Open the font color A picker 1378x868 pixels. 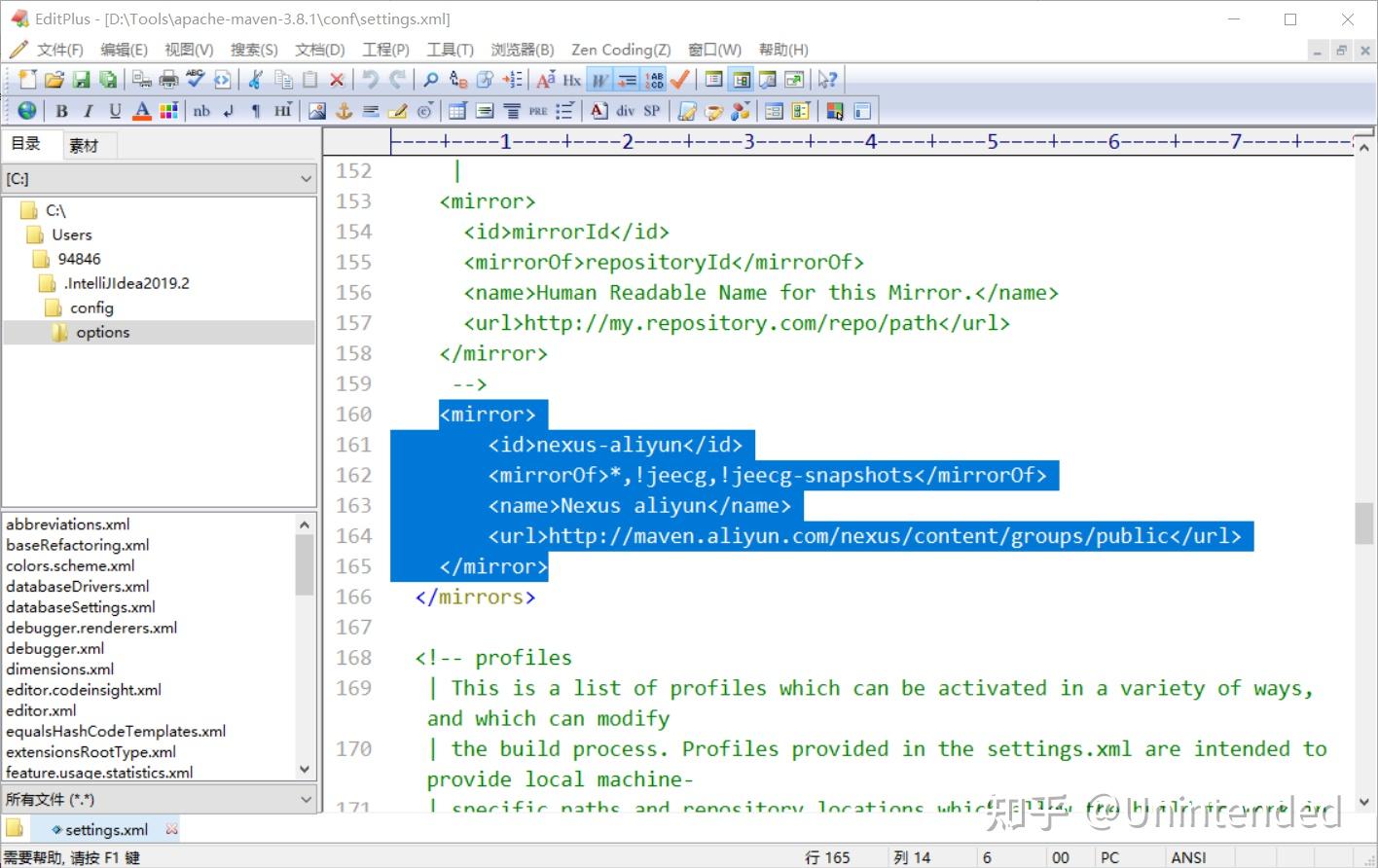click(x=142, y=111)
